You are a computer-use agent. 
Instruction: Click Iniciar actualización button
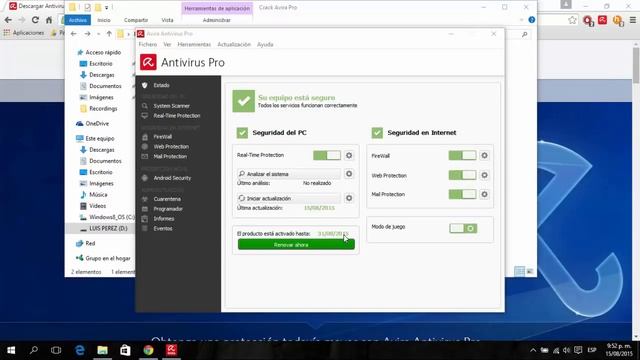point(289,198)
